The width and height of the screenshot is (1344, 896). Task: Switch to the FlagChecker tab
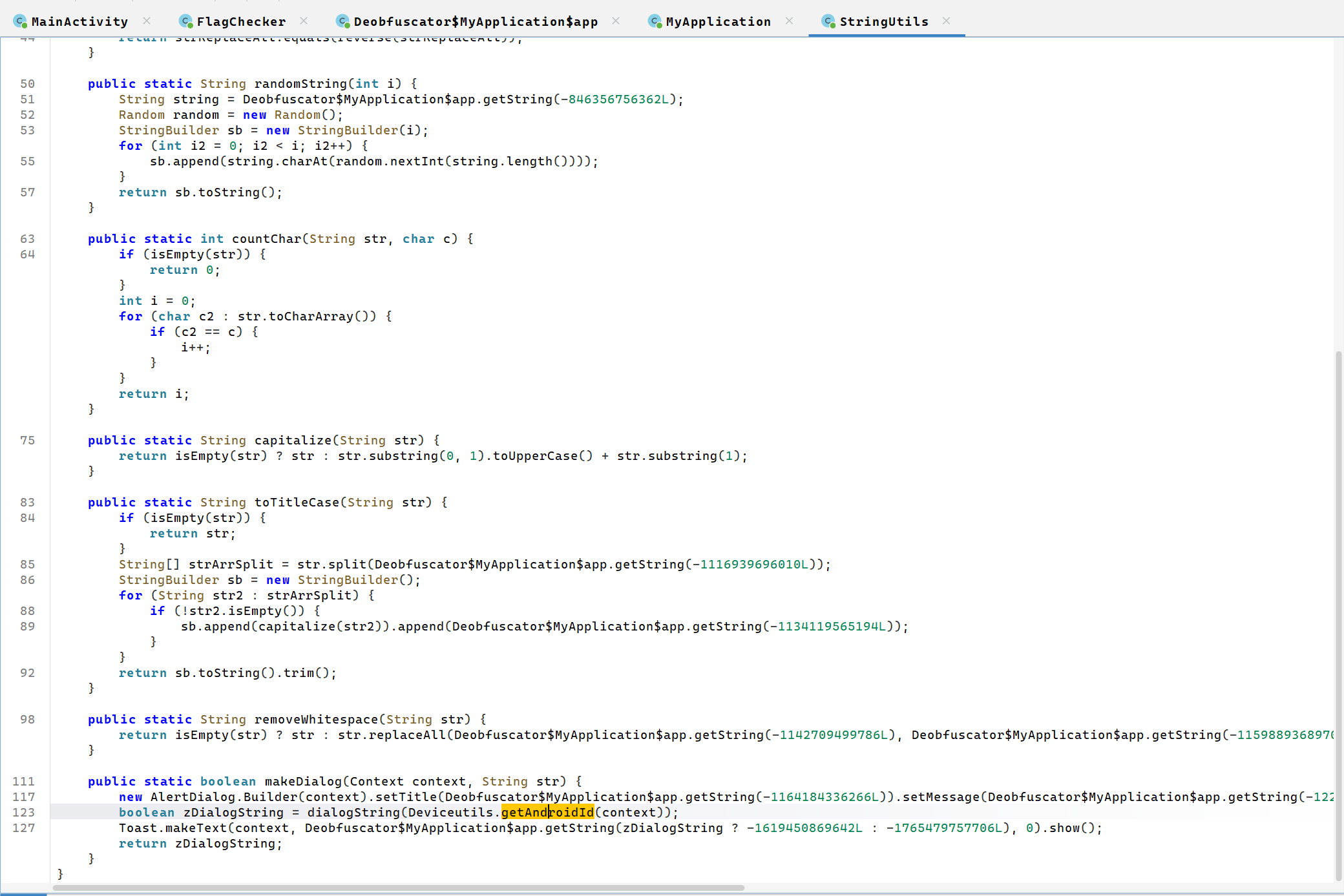coord(241,21)
